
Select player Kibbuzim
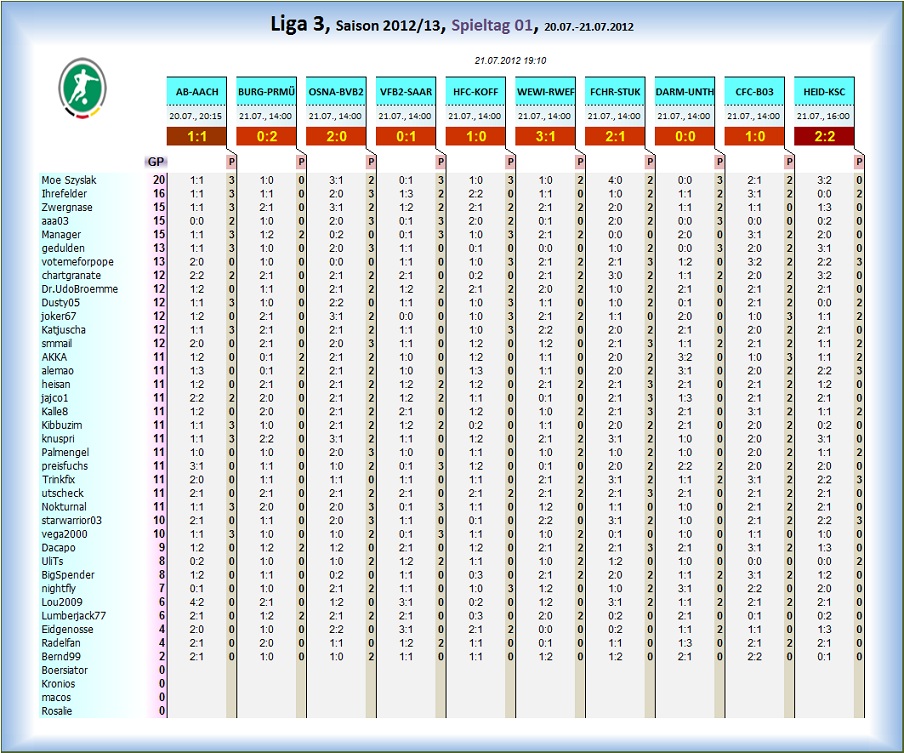point(62,425)
